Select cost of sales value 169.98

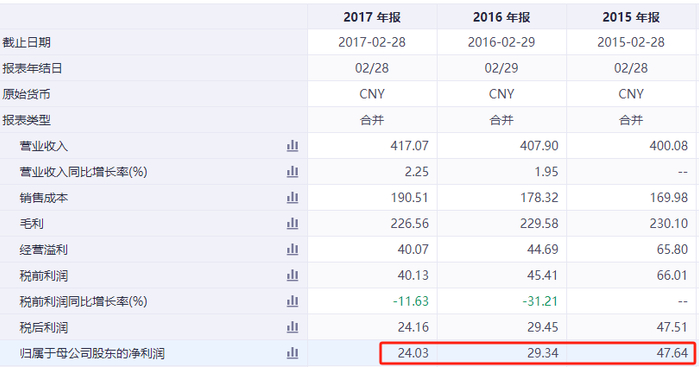click(x=668, y=198)
